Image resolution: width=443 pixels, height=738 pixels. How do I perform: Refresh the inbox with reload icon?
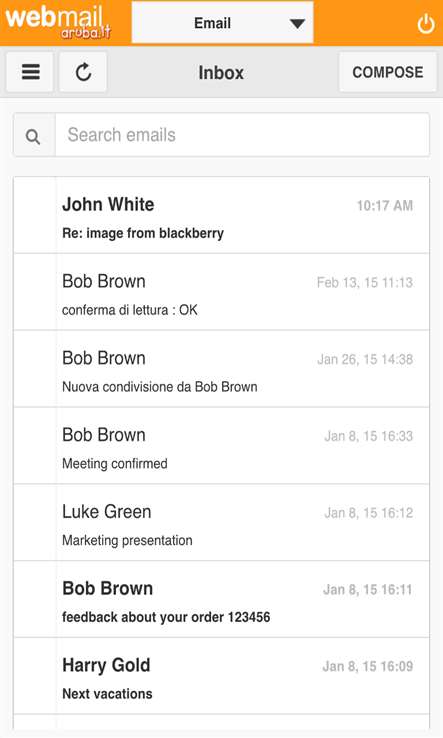pos(83,72)
